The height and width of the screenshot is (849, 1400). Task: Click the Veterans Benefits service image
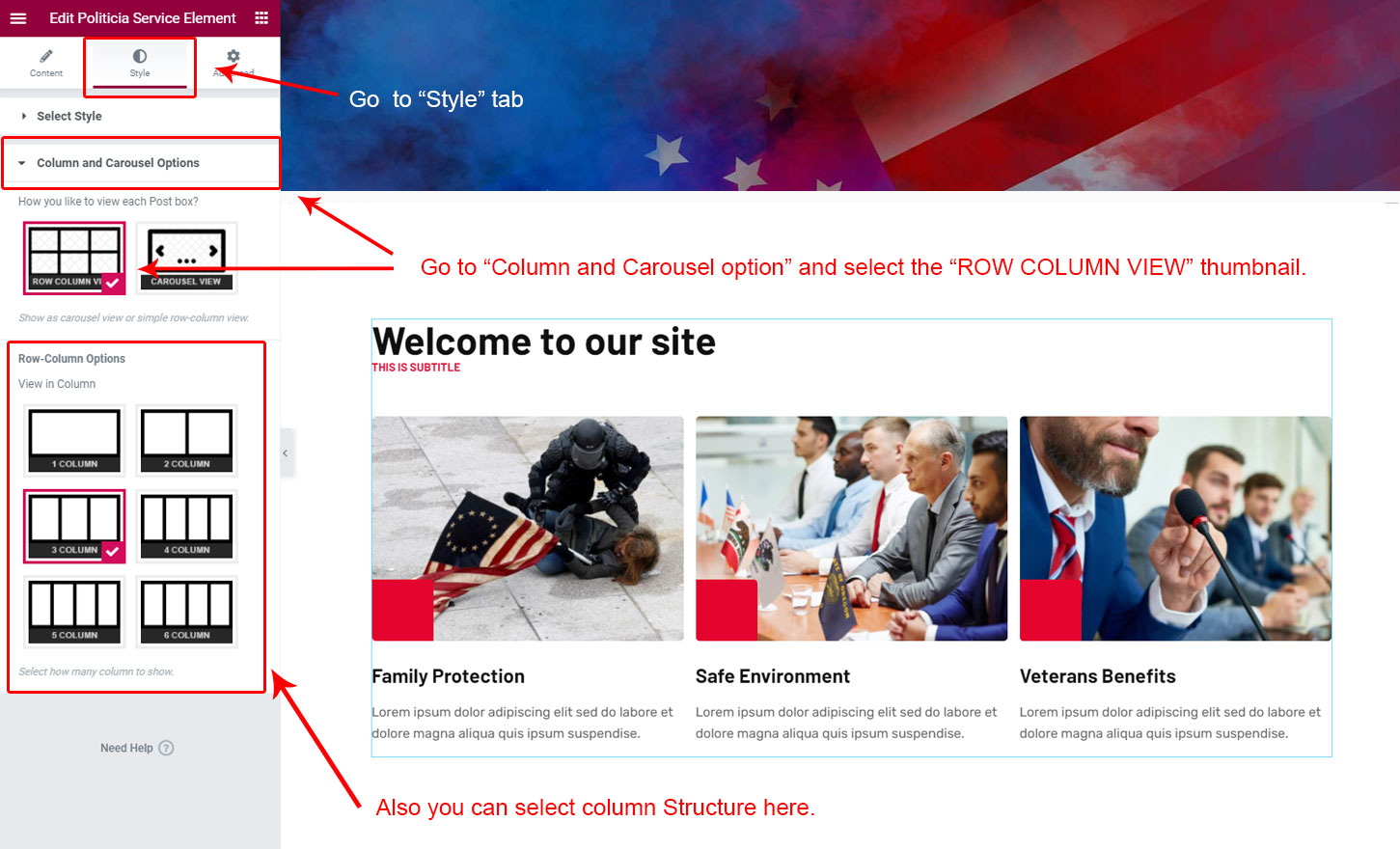tap(1175, 529)
